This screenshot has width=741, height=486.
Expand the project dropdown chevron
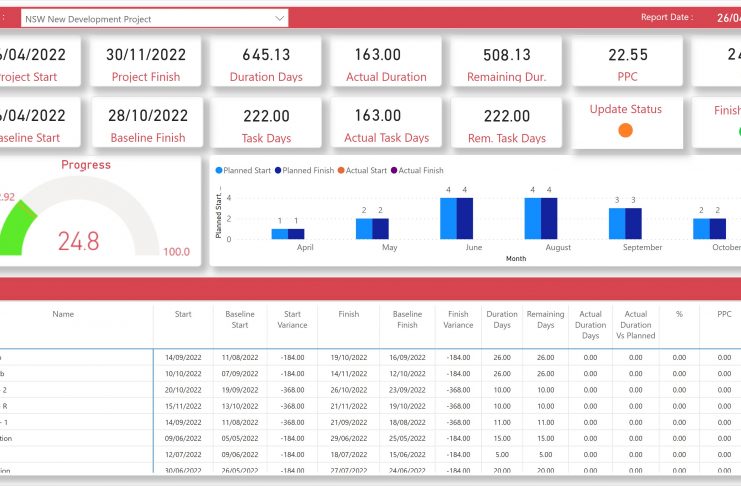coord(279,18)
